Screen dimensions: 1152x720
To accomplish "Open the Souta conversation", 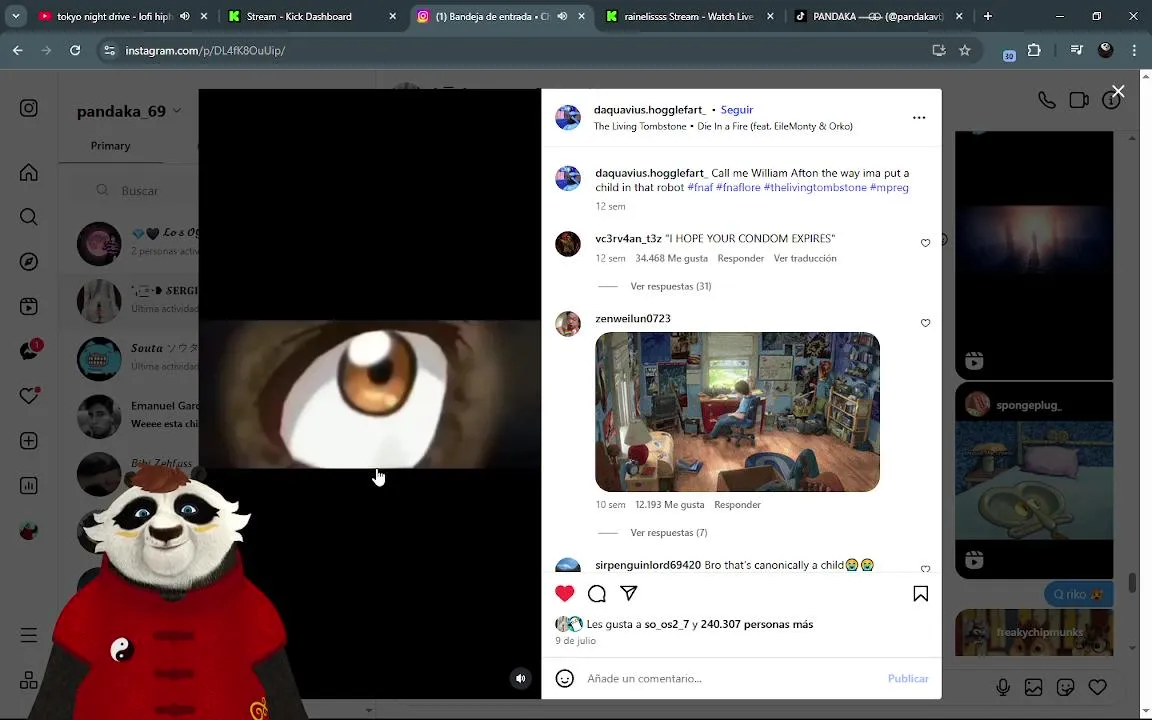I will 137,358.
